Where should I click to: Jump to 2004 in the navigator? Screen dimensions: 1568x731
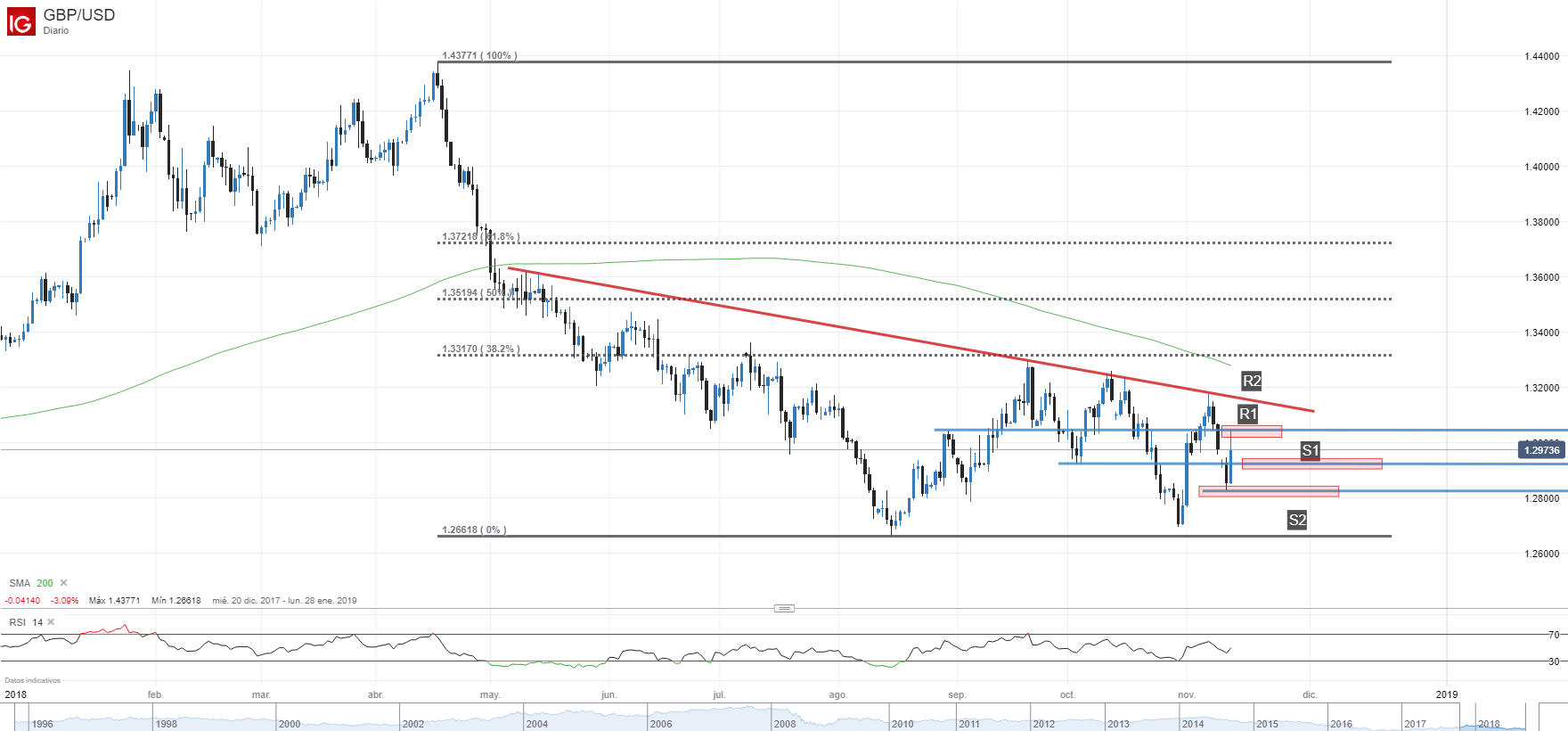pos(537,724)
